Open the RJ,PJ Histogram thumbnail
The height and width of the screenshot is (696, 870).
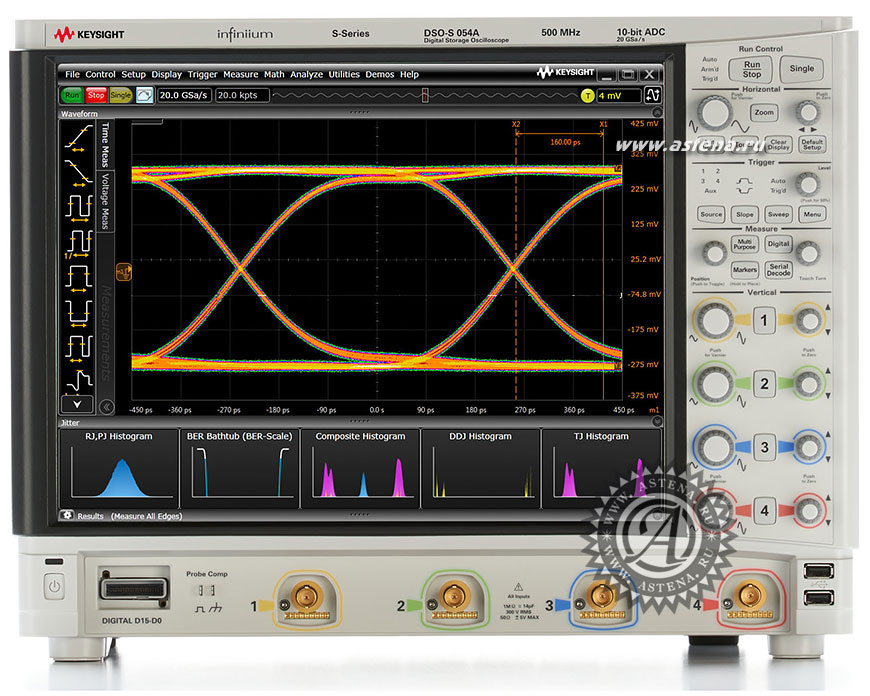(x=119, y=468)
